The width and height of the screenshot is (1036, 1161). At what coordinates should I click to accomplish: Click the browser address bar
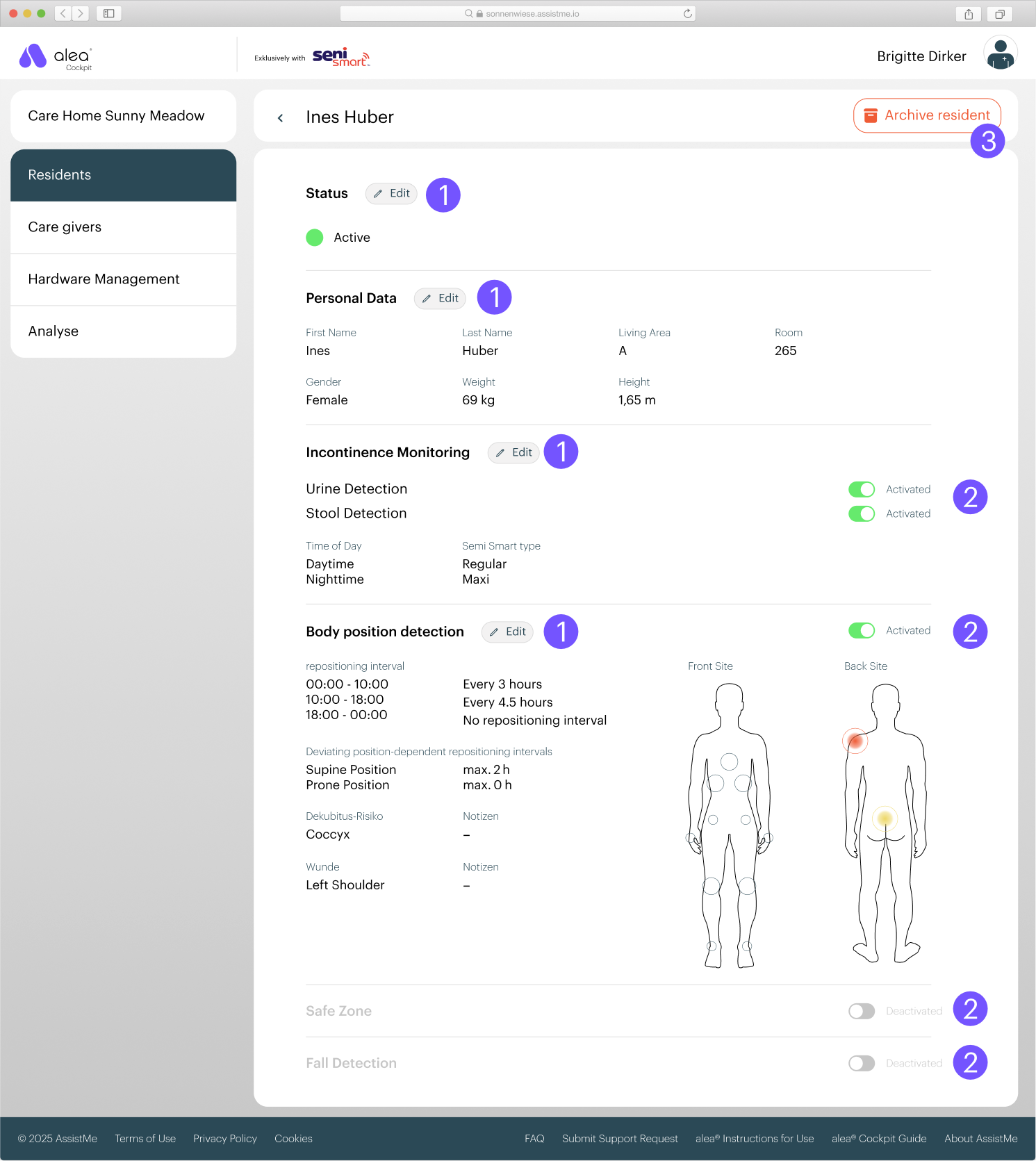(518, 14)
